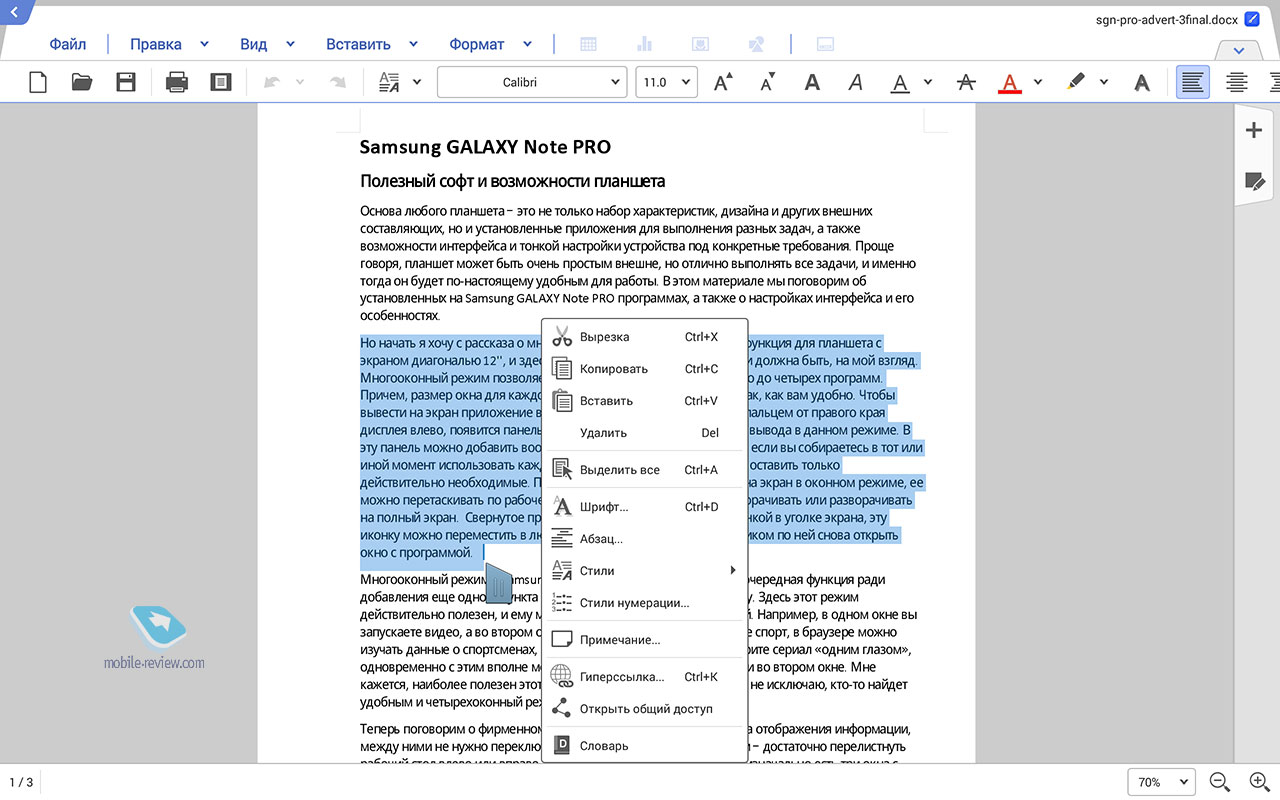Click the insert chart icon
The image size is (1280, 800).
coord(644,44)
